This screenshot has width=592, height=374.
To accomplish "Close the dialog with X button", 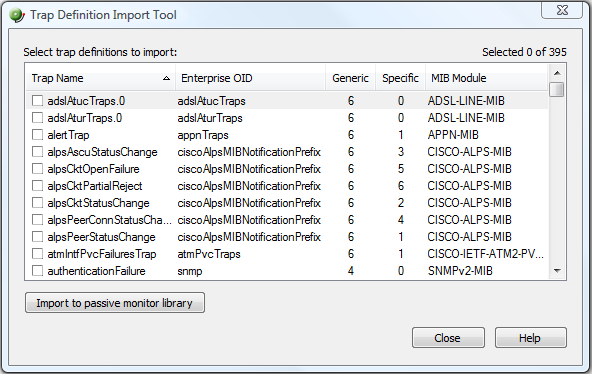I will point(562,10).
